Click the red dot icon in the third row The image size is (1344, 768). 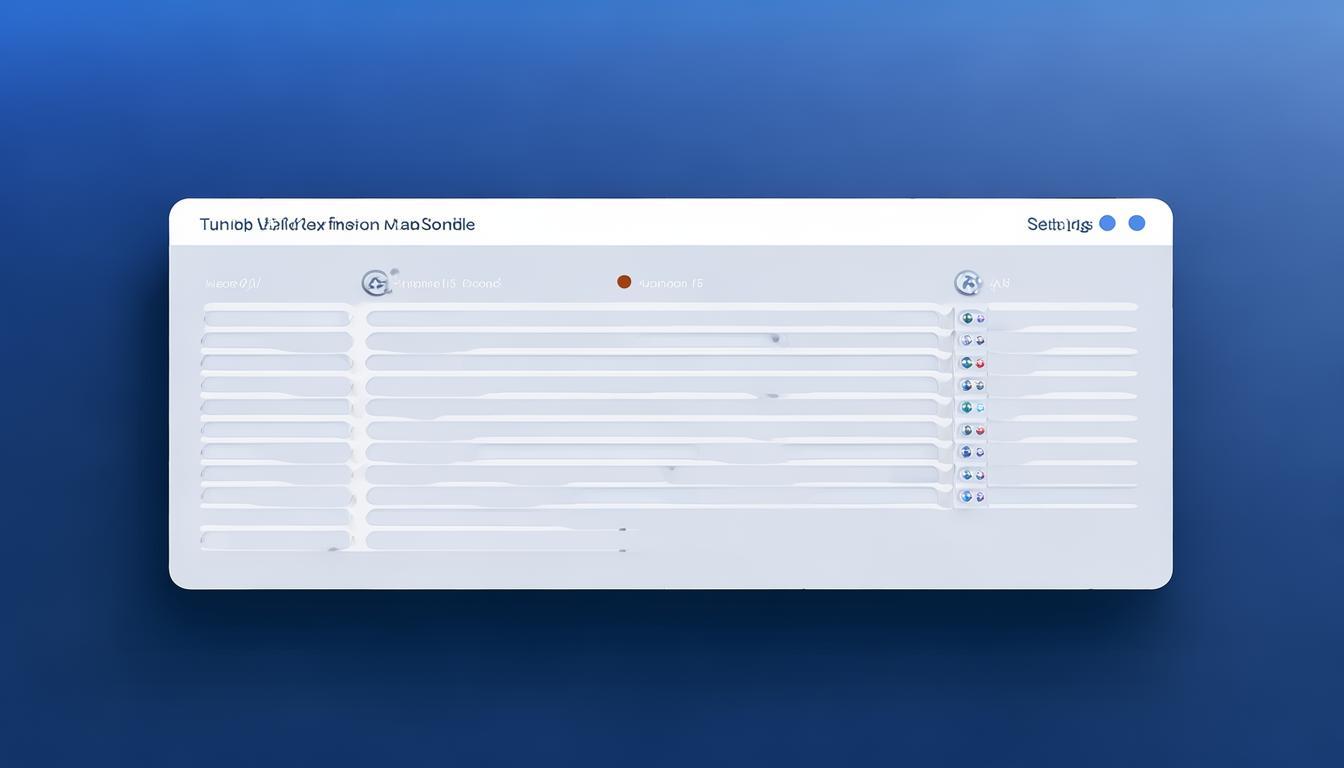tap(980, 363)
